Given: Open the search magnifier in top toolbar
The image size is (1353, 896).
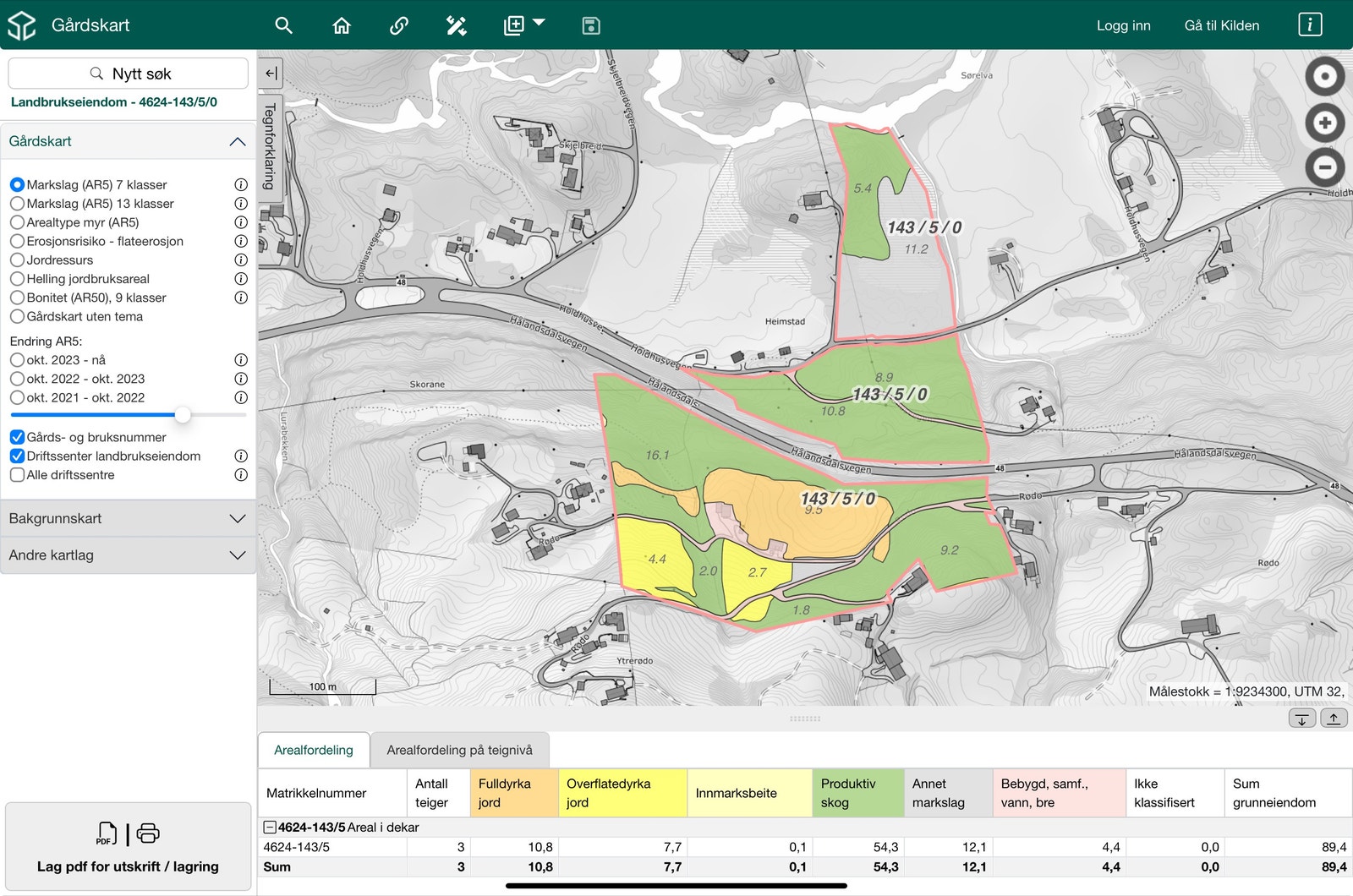Looking at the screenshot, I should 284,25.
